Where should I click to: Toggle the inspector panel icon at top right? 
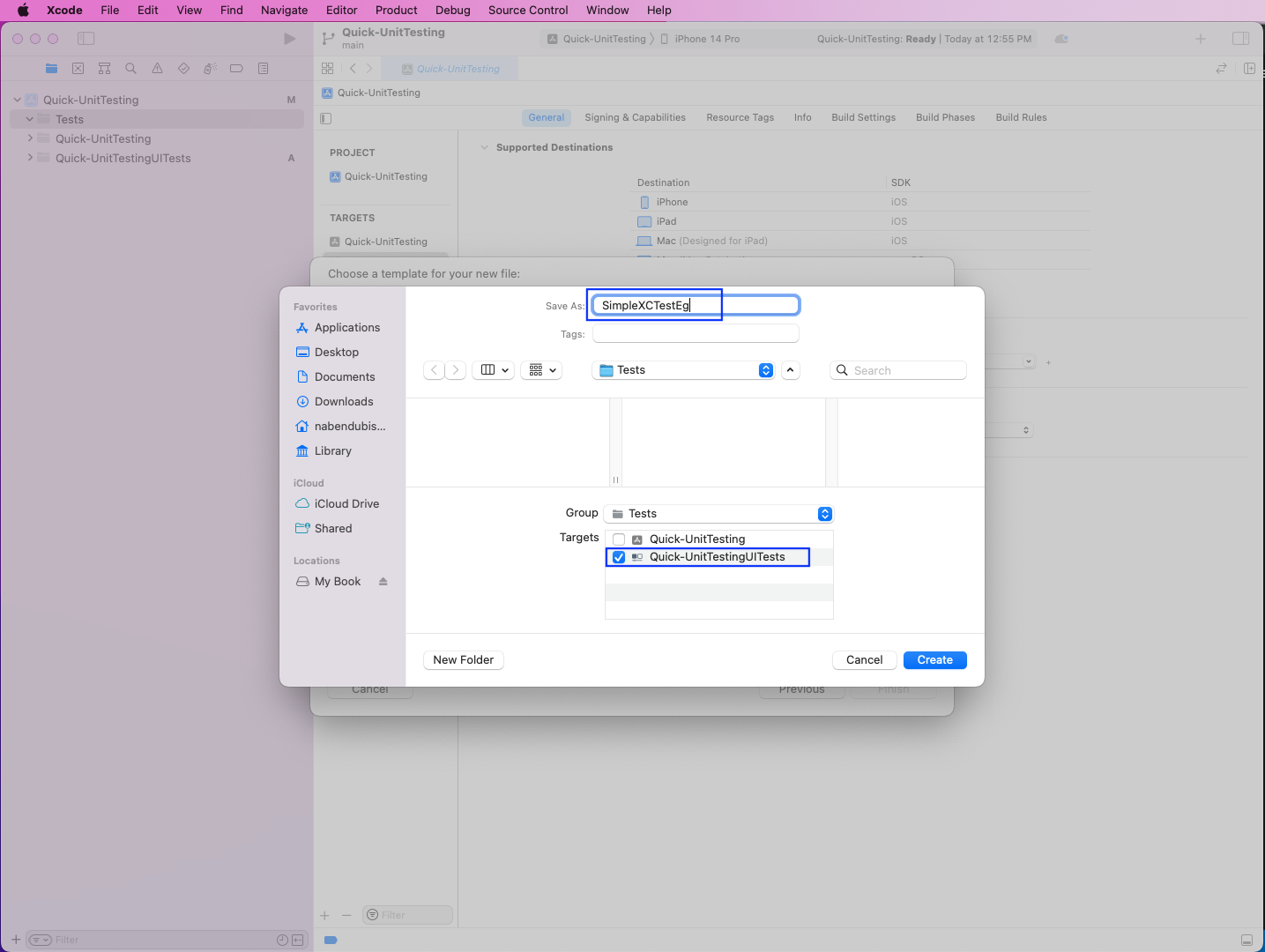point(1240,39)
